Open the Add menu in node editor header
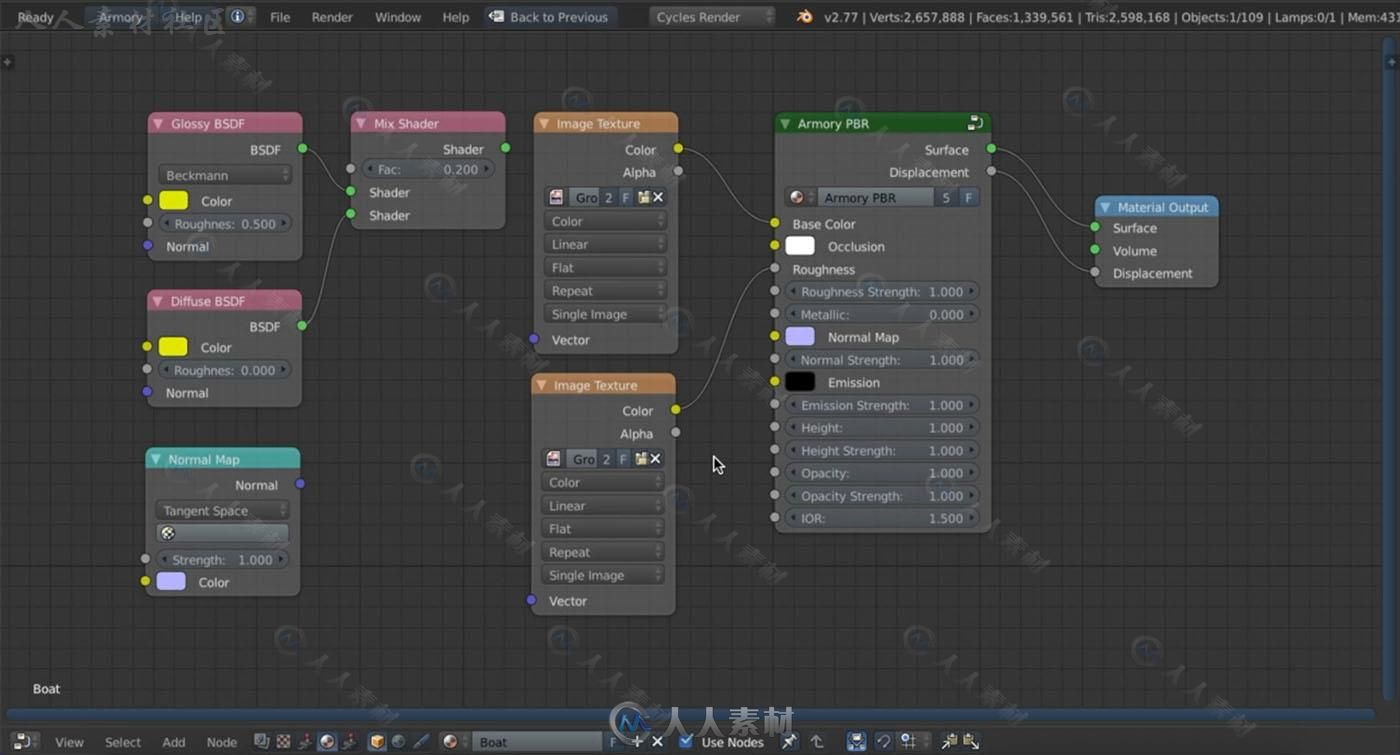 (174, 742)
